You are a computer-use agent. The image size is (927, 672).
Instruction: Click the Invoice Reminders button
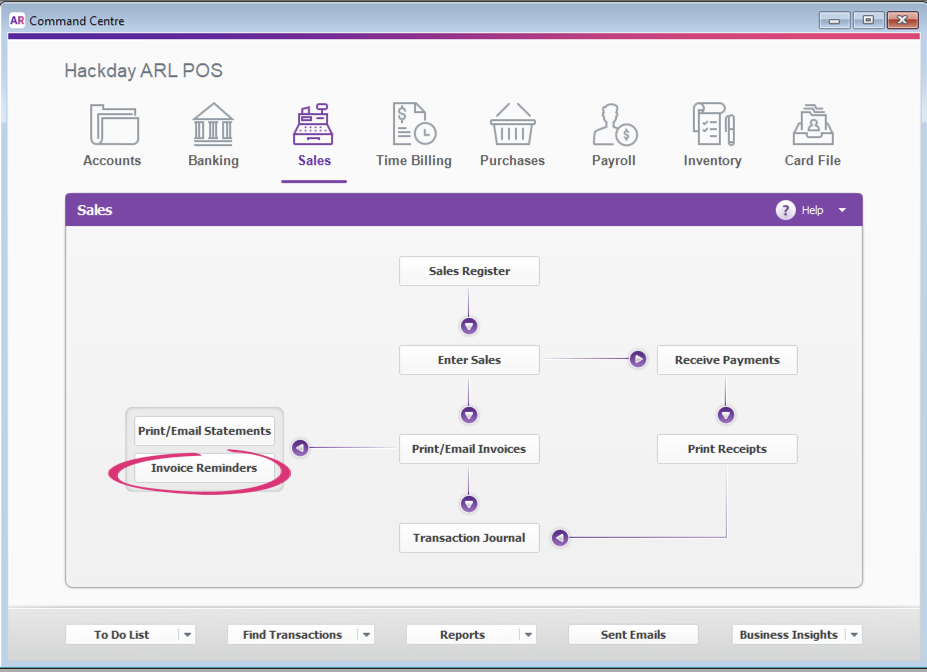[x=204, y=468]
